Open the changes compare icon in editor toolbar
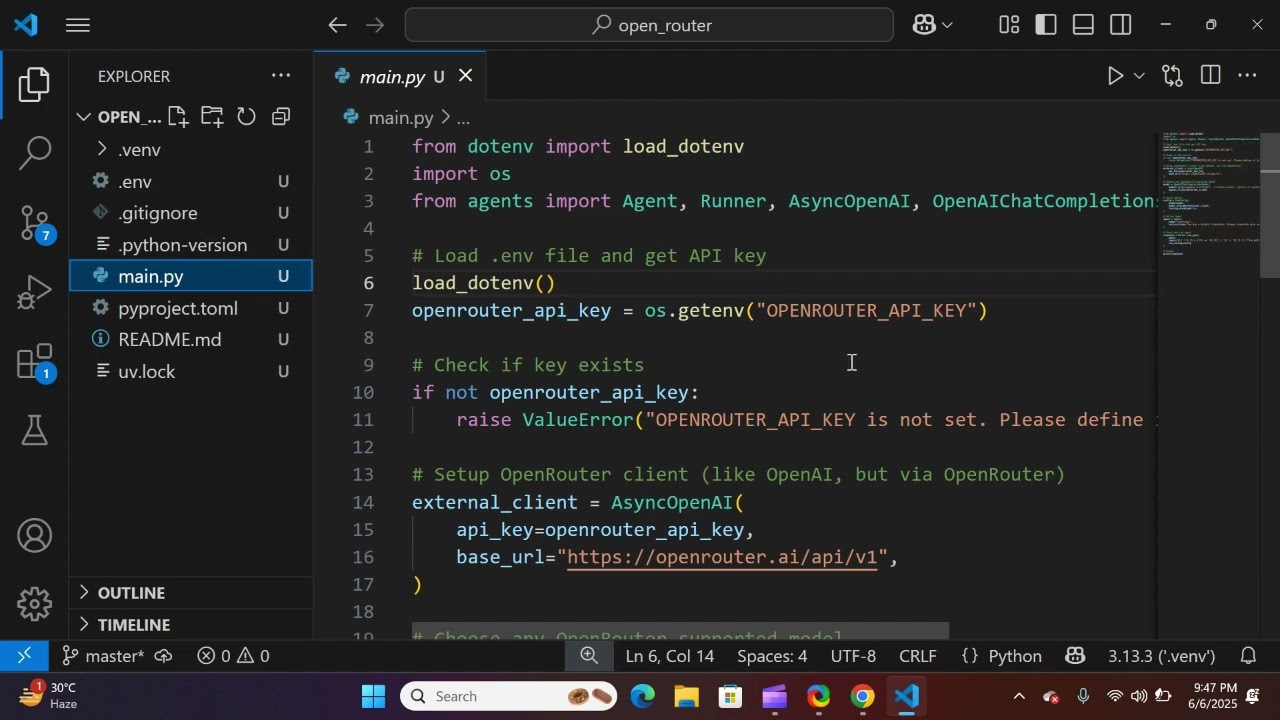This screenshot has width=1280, height=720. click(1172, 76)
